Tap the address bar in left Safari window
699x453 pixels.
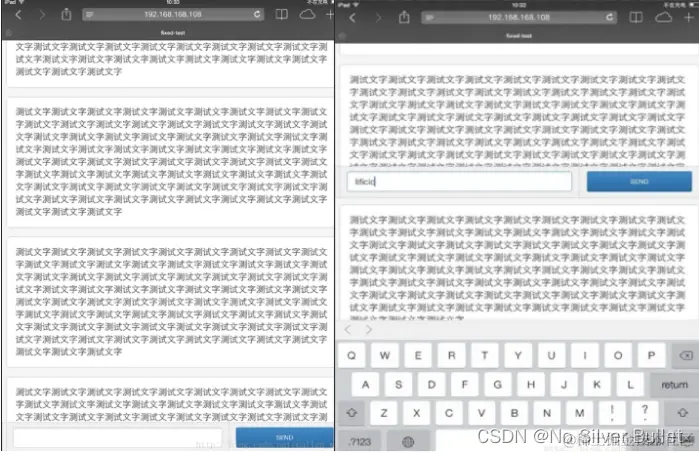(173, 15)
